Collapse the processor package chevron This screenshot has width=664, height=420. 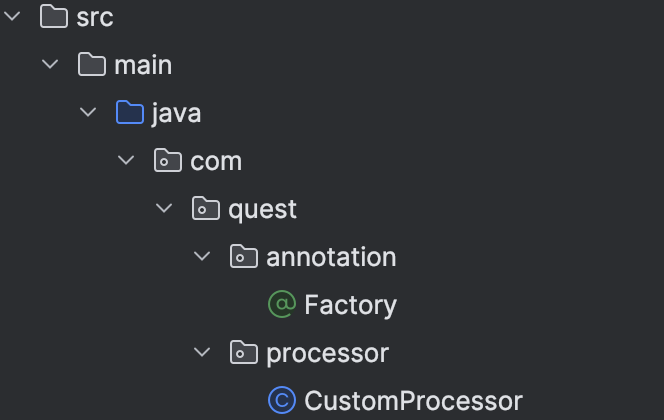coord(201,353)
